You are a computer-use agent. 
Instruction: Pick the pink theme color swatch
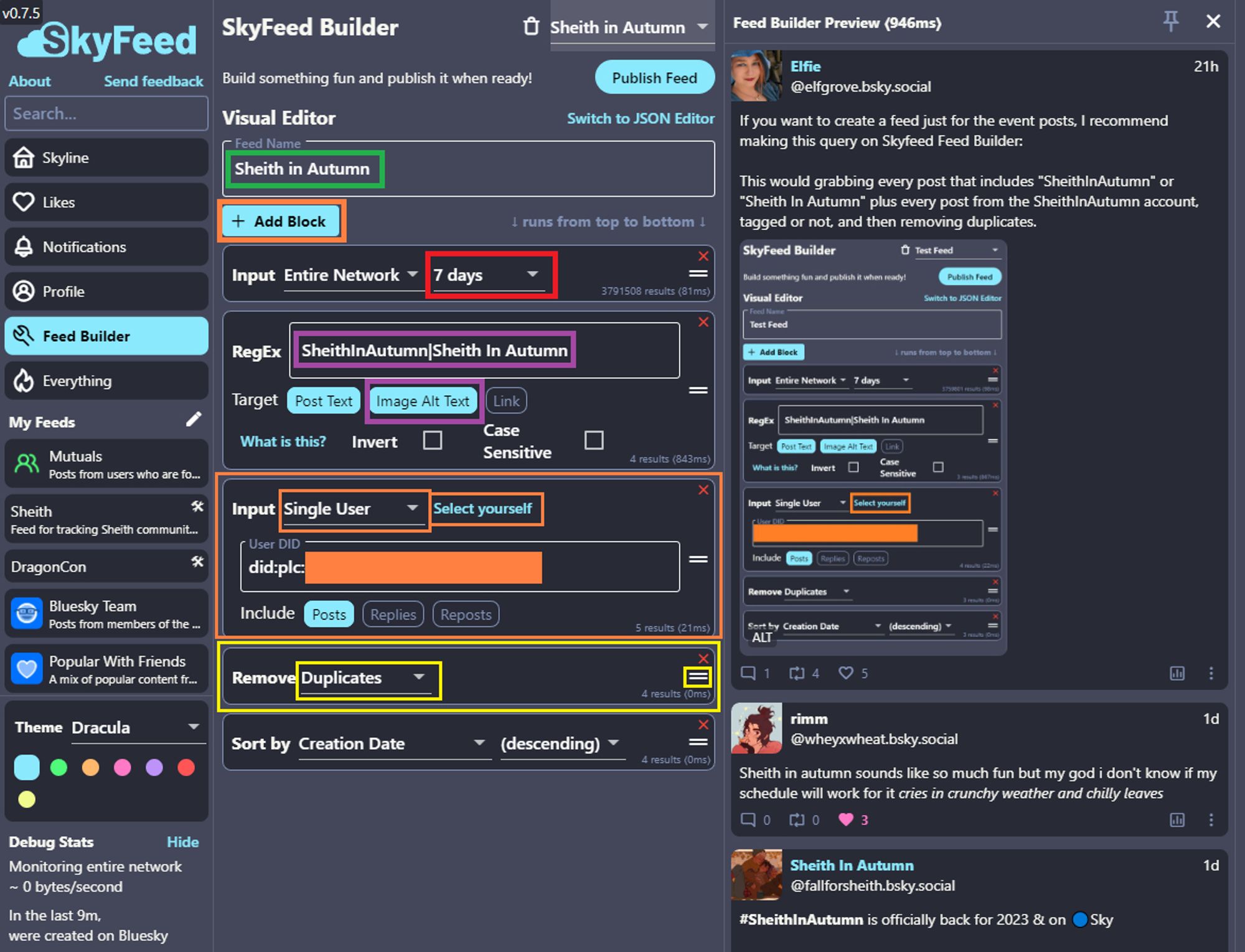click(123, 767)
